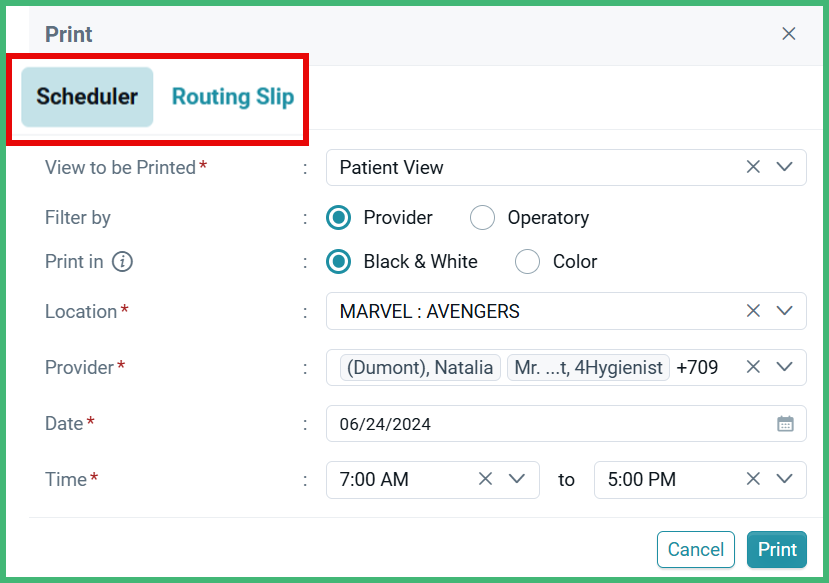
Task: Click the Print button
Action: coord(776,549)
